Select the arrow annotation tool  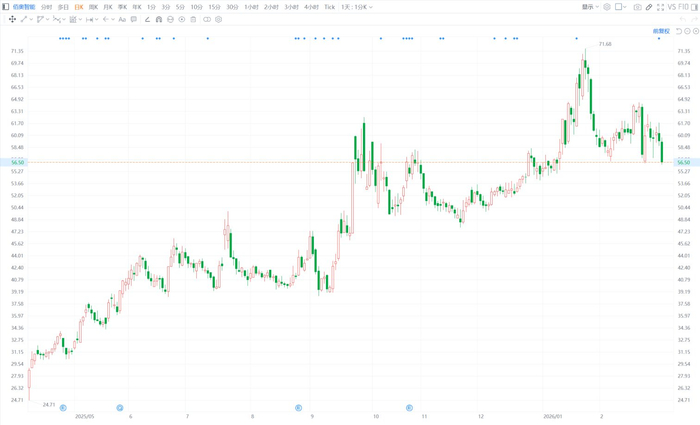(106, 19)
